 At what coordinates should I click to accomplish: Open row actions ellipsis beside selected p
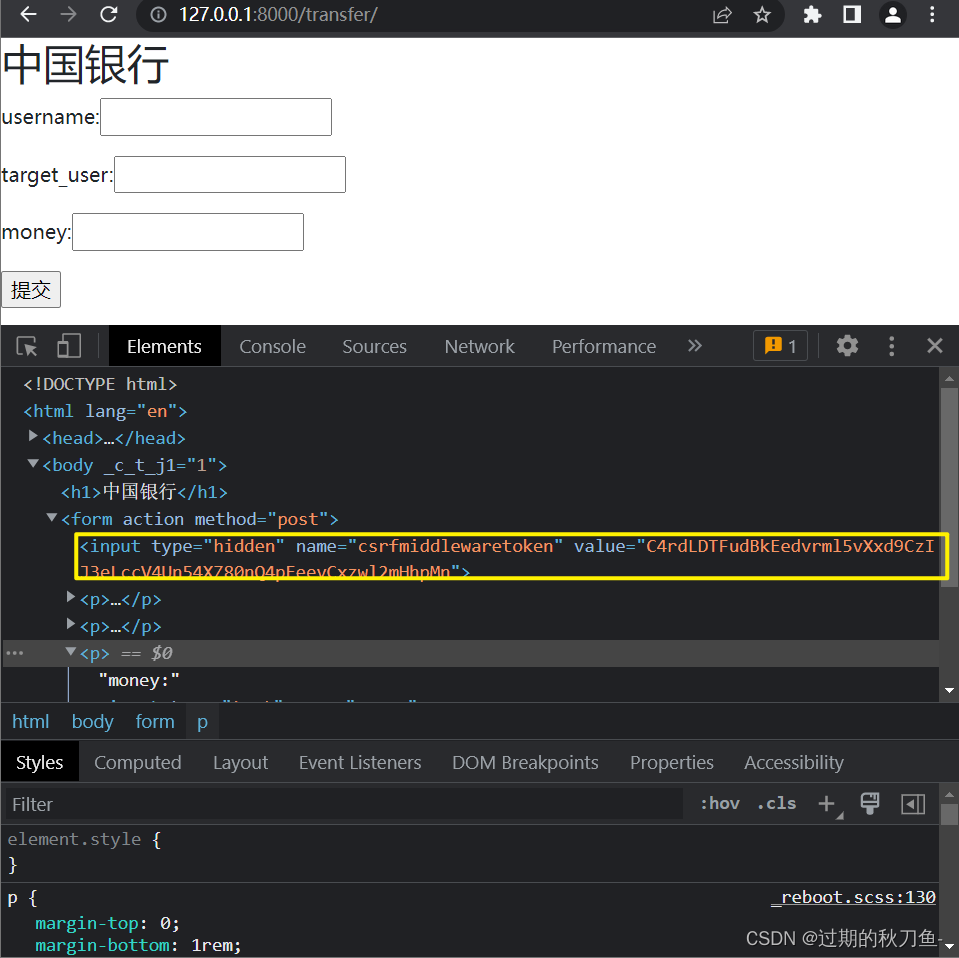[14, 653]
